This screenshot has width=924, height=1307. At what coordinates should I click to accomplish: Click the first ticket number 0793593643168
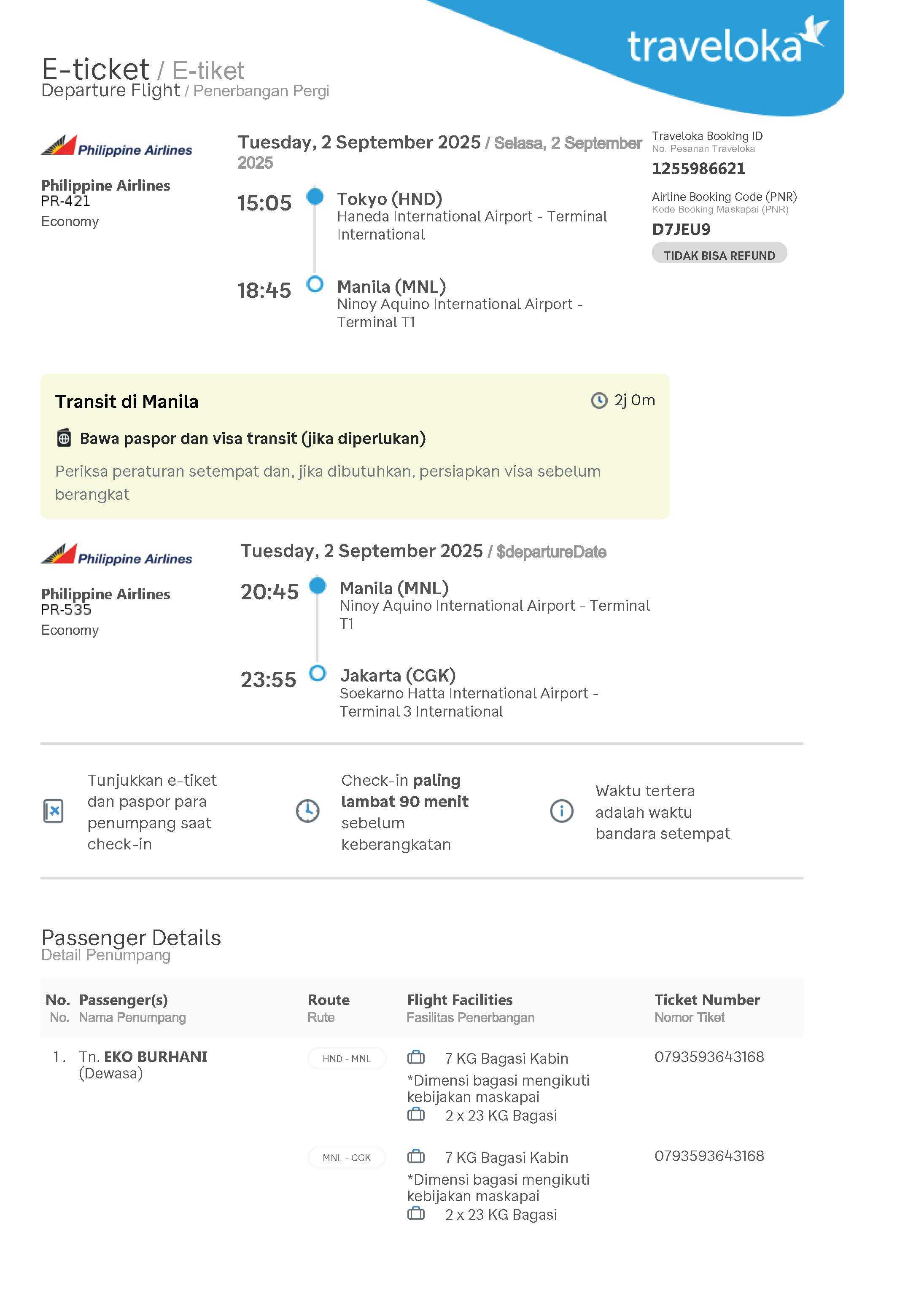tap(709, 1057)
